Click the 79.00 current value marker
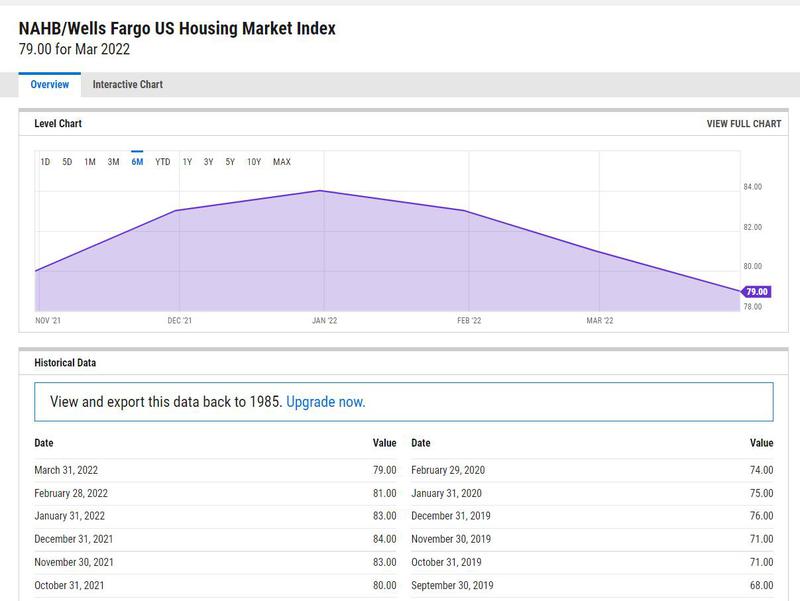 tap(756, 292)
